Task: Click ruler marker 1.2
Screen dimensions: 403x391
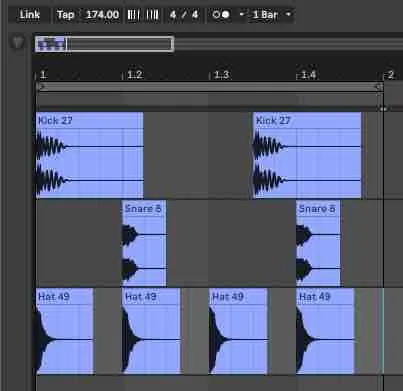Action: coord(135,75)
